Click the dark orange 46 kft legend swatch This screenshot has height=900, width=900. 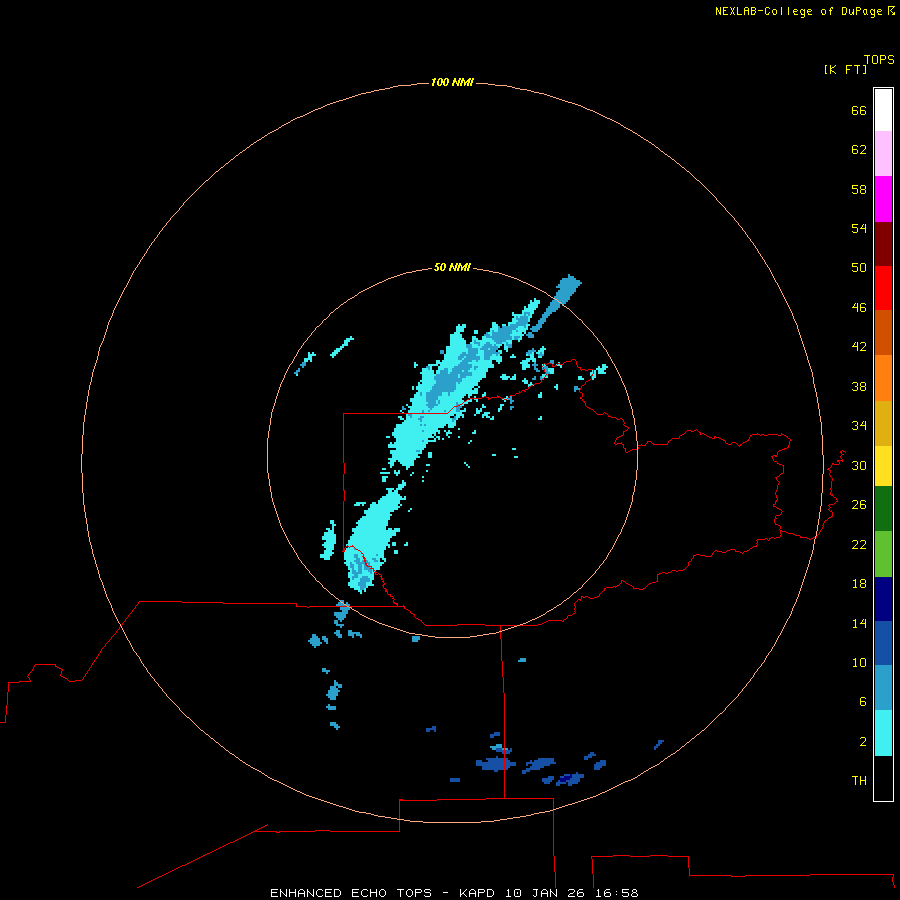click(883, 332)
